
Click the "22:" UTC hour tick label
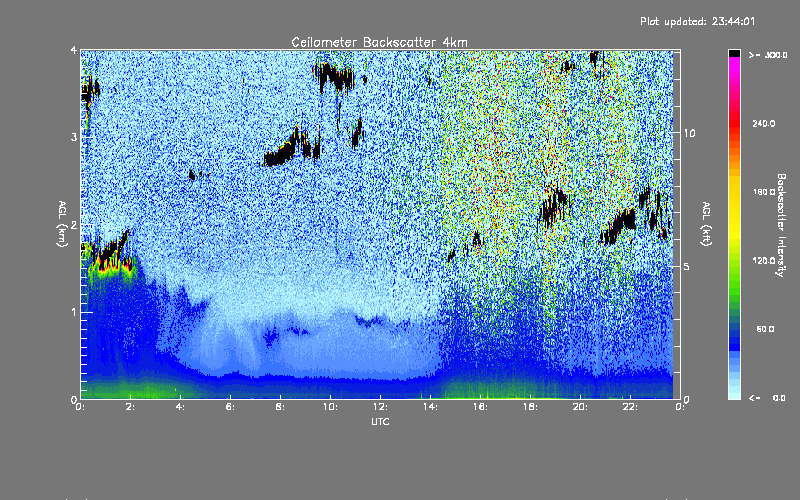click(x=630, y=407)
